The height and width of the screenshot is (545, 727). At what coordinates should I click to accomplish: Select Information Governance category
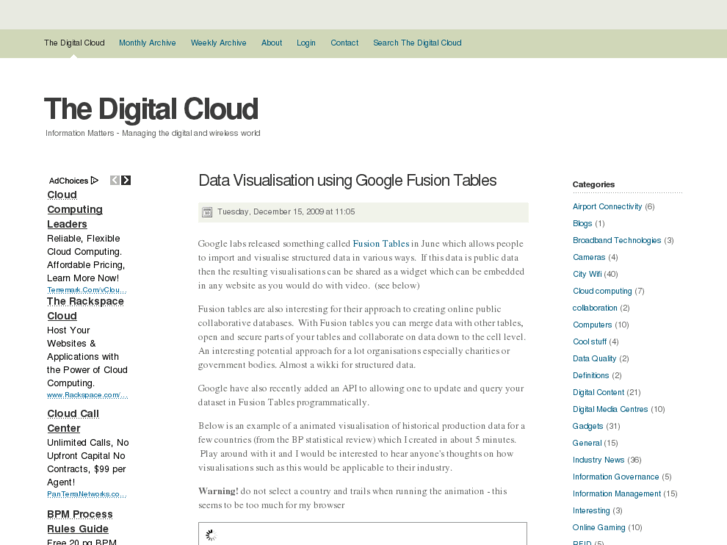[616, 477]
